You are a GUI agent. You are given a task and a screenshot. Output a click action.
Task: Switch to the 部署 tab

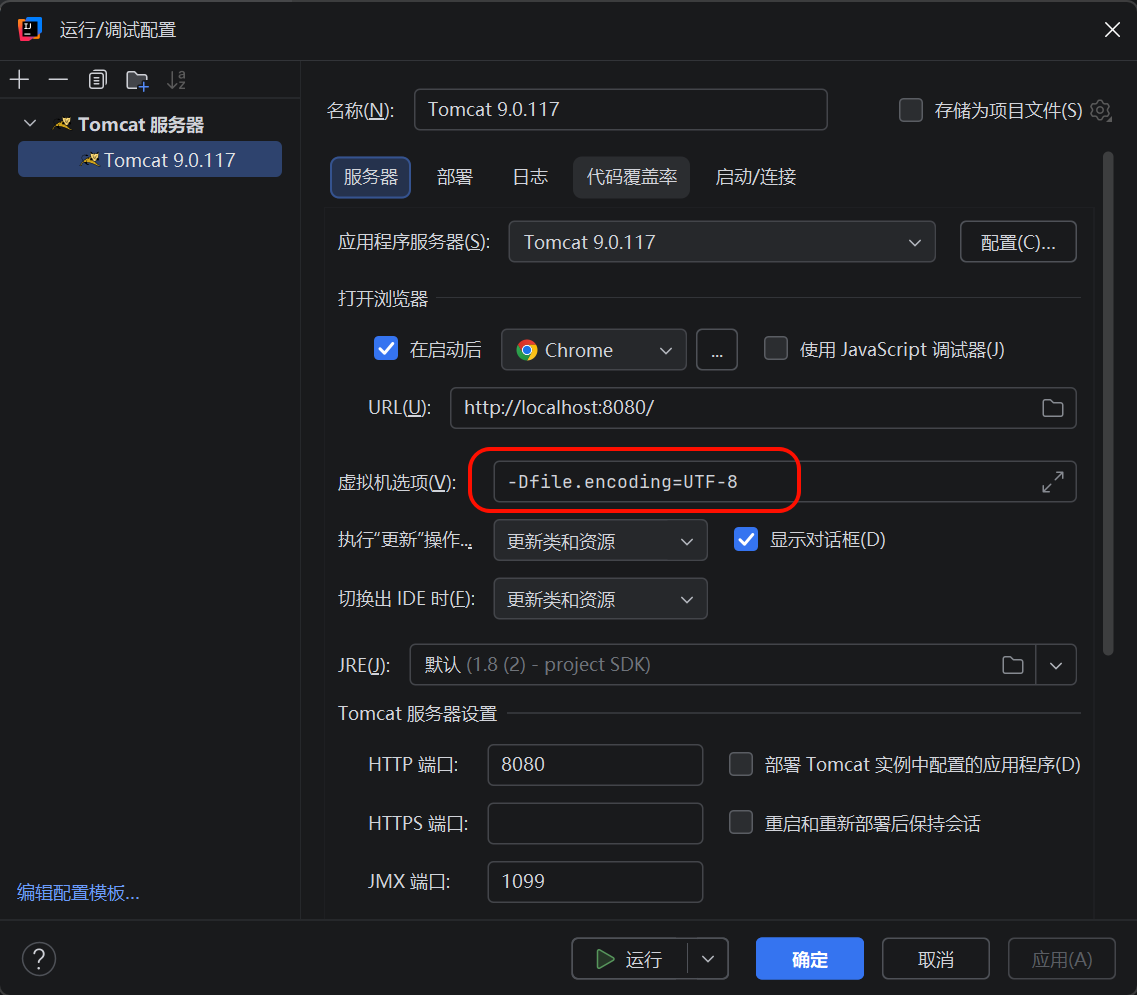click(x=455, y=178)
